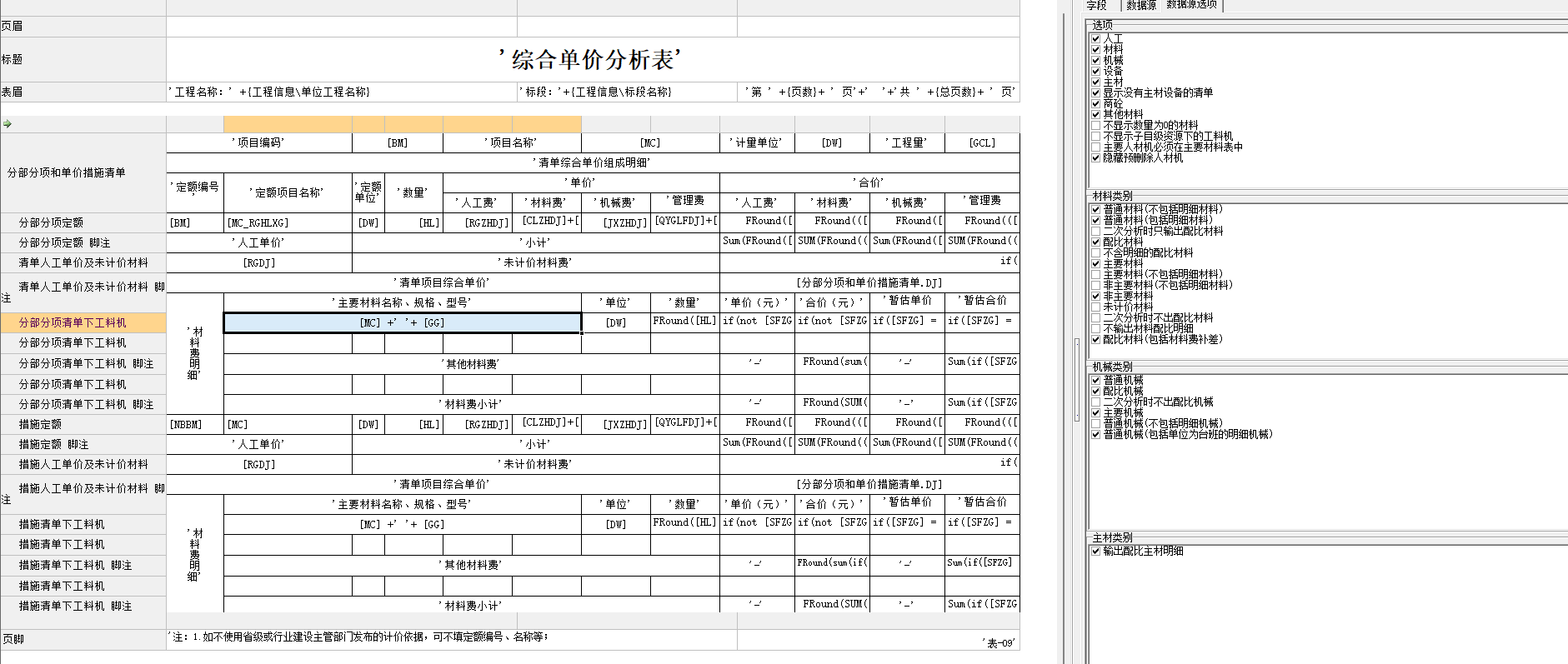Screen dimensions: 1568x664
Task: Check 二次分析时不出配比材料
Action: [x=1095, y=317]
